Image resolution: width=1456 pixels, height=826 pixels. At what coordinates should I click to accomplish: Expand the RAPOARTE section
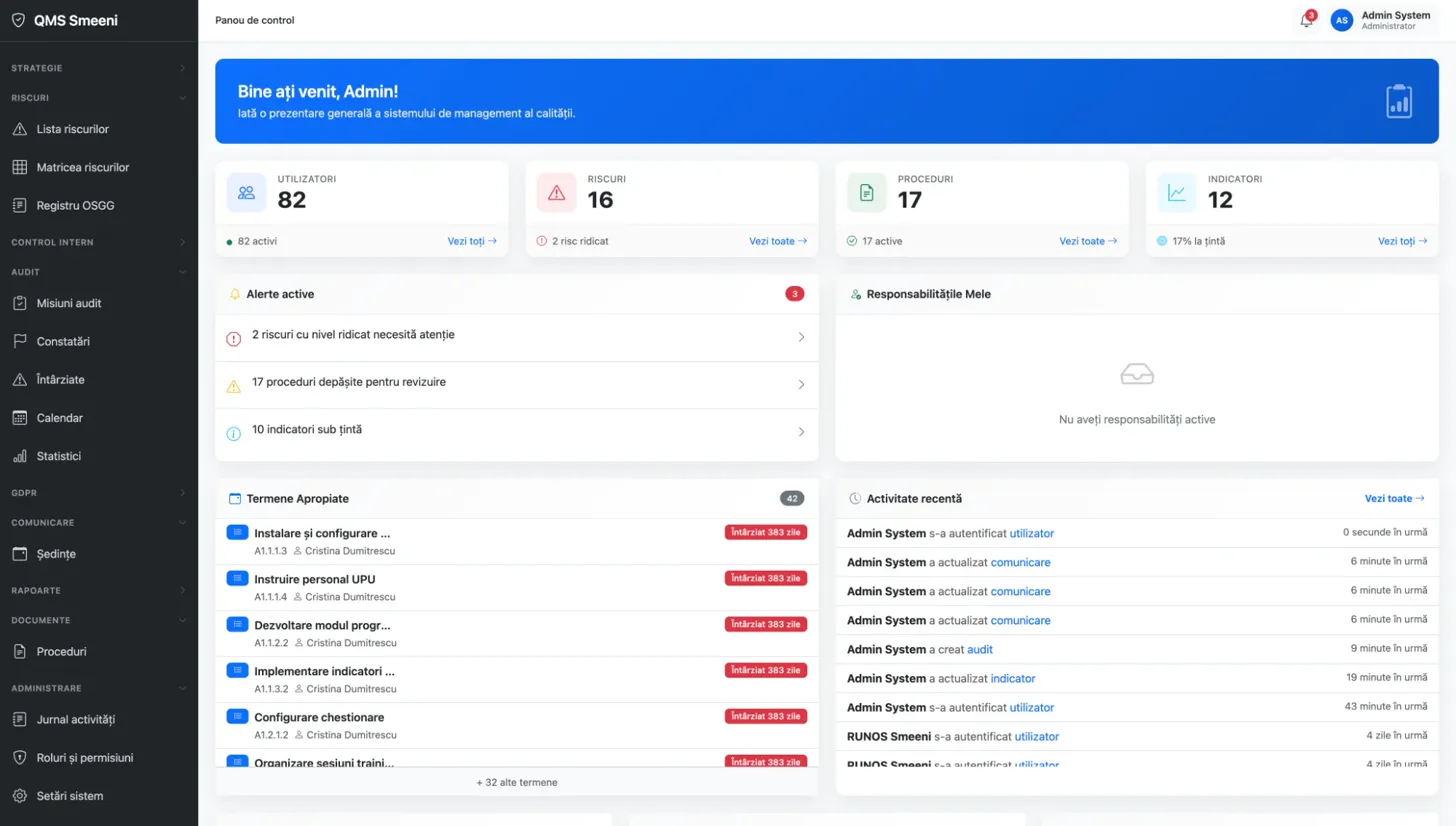pos(96,590)
